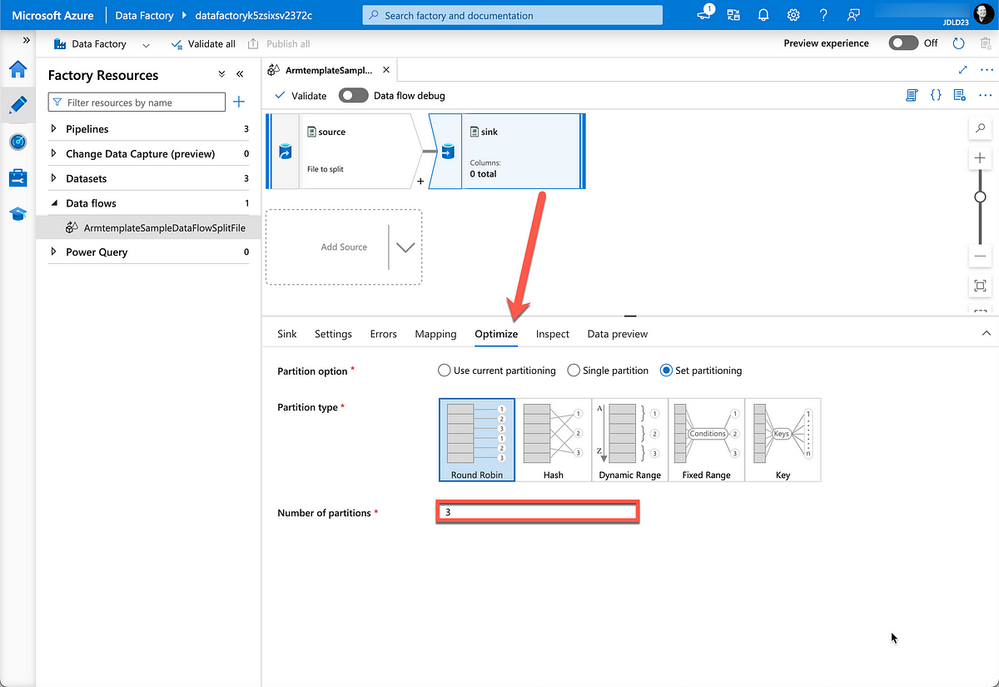Open the switch Data Factory icon
Image resolution: width=999 pixels, height=687 pixels.
point(733,15)
